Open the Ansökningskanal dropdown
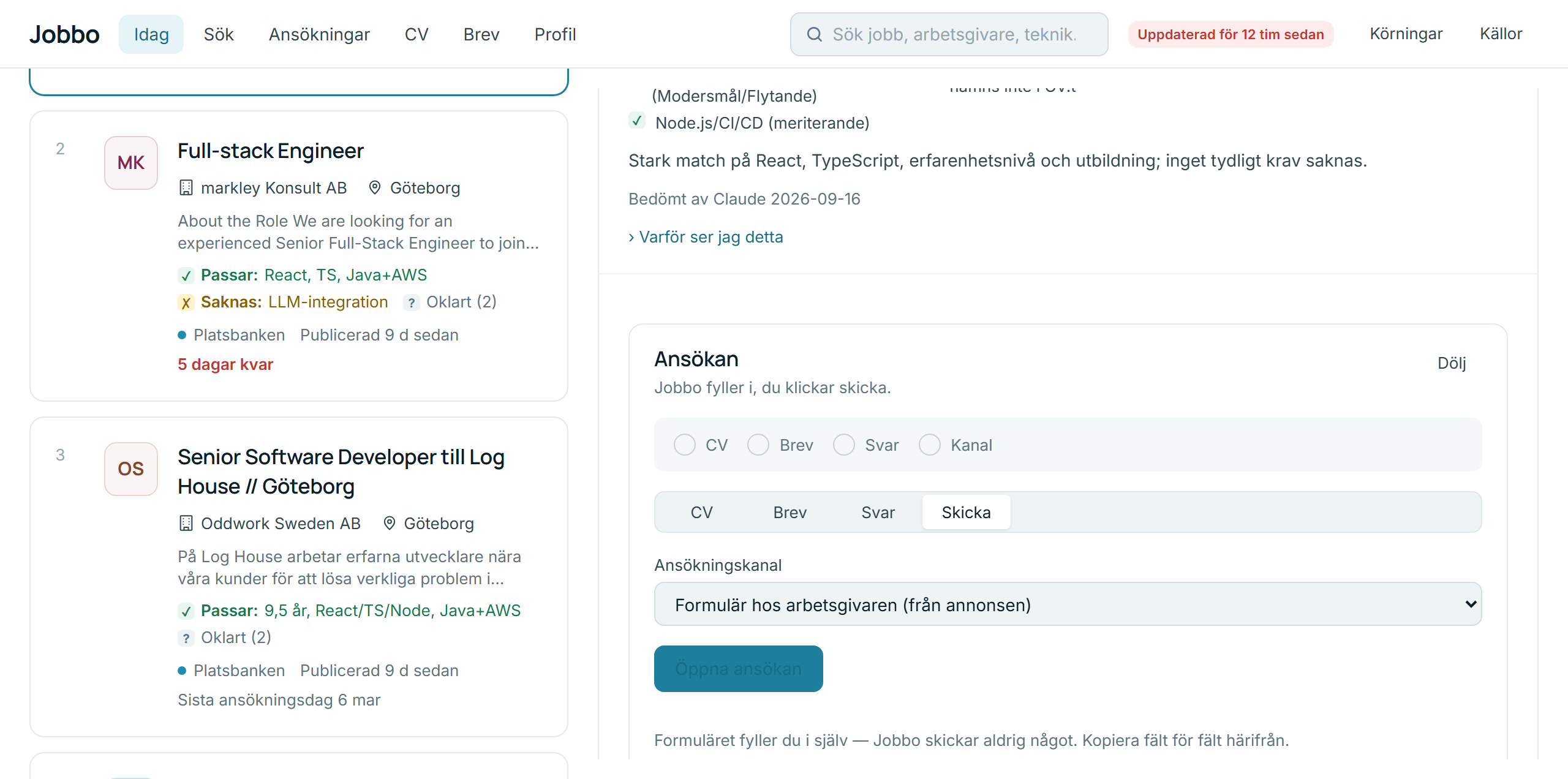Image resolution: width=1568 pixels, height=779 pixels. 1068,604
